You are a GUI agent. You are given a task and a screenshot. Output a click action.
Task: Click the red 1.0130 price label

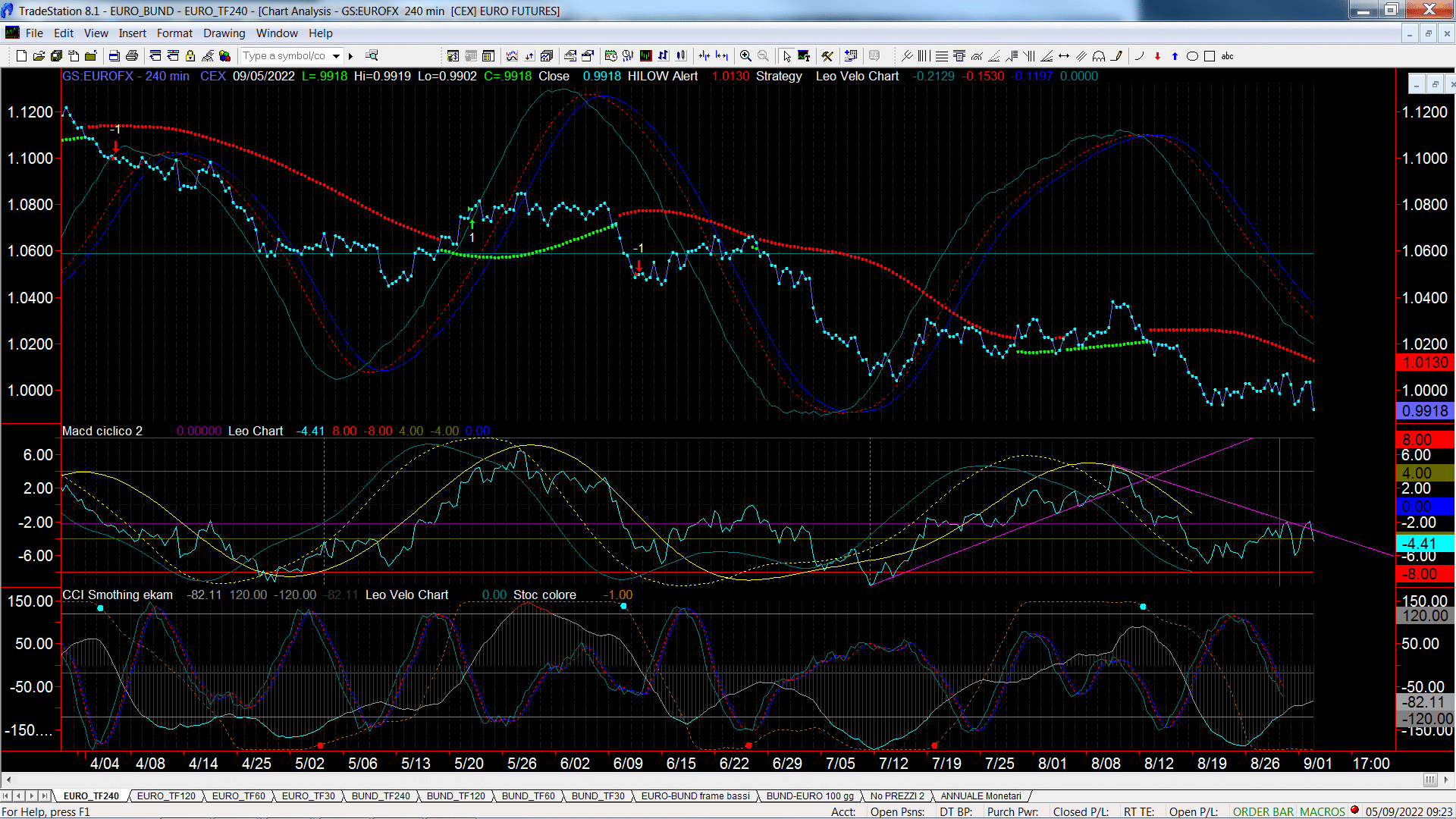(1425, 362)
